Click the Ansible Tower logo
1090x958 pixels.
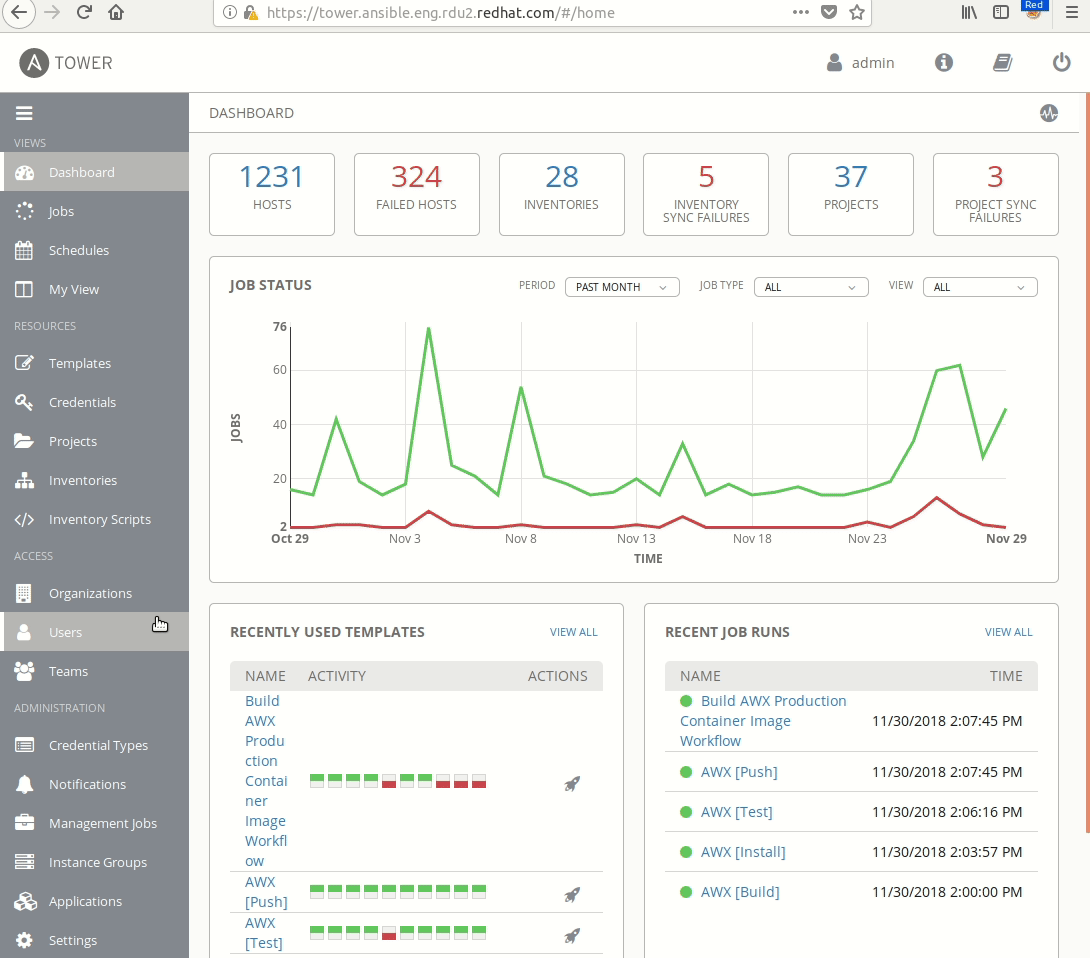coord(66,63)
